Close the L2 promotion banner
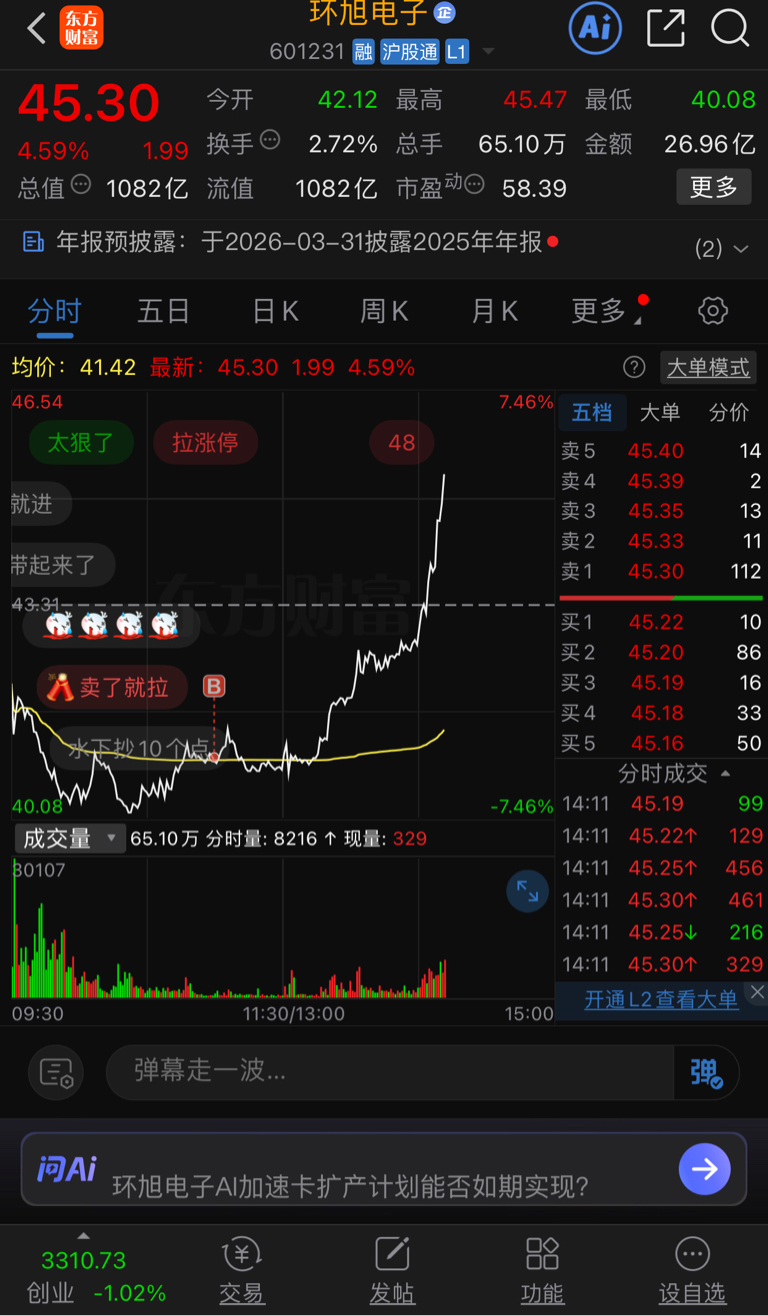Image resolution: width=768 pixels, height=1316 pixels. coord(757,992)
